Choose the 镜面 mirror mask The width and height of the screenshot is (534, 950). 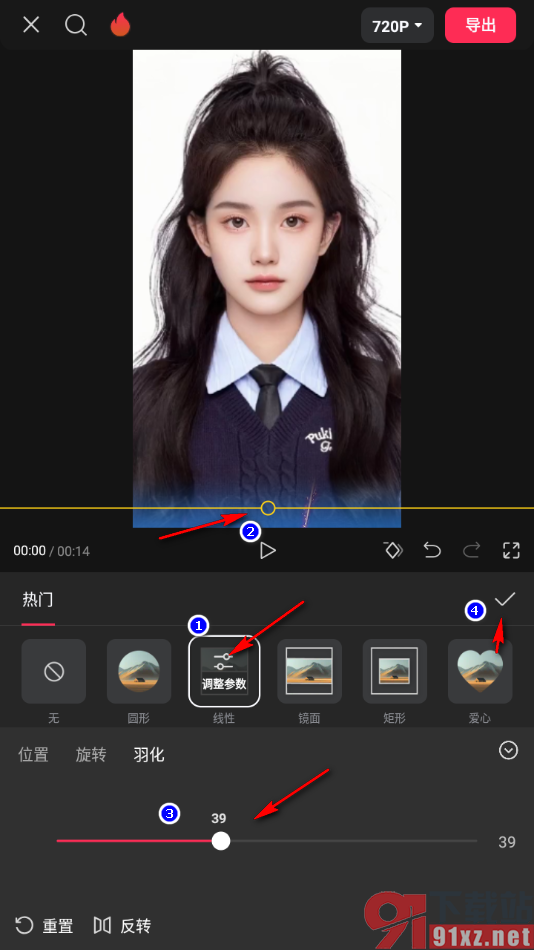[310, 671]
